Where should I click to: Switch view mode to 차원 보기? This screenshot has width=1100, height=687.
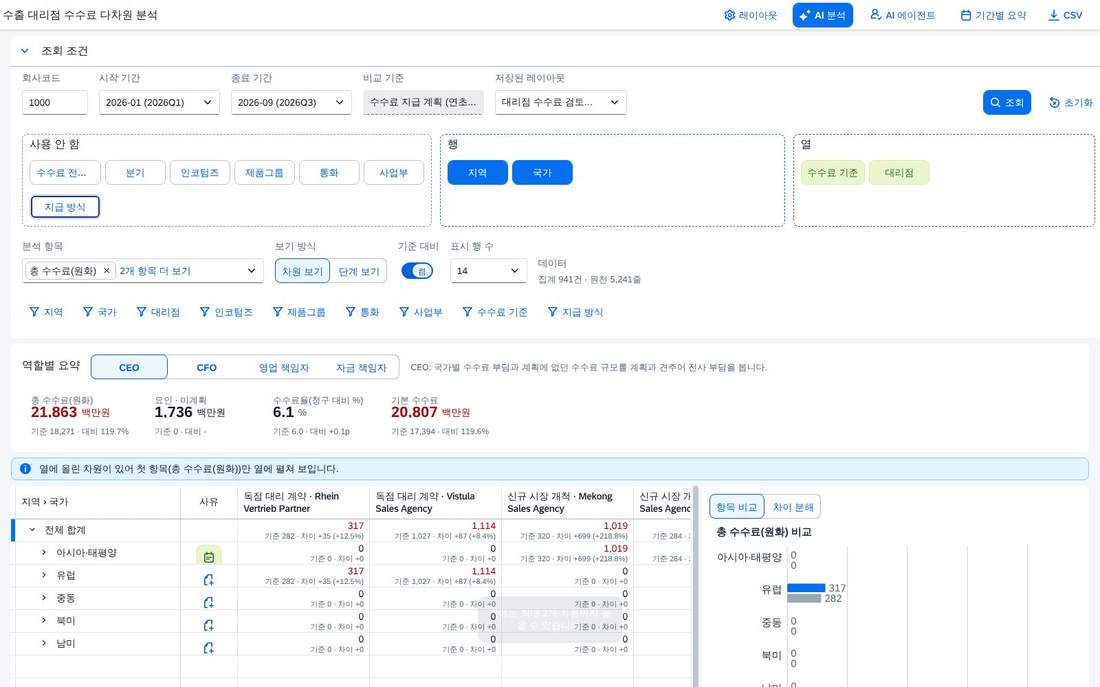click(x=302, y=271)
